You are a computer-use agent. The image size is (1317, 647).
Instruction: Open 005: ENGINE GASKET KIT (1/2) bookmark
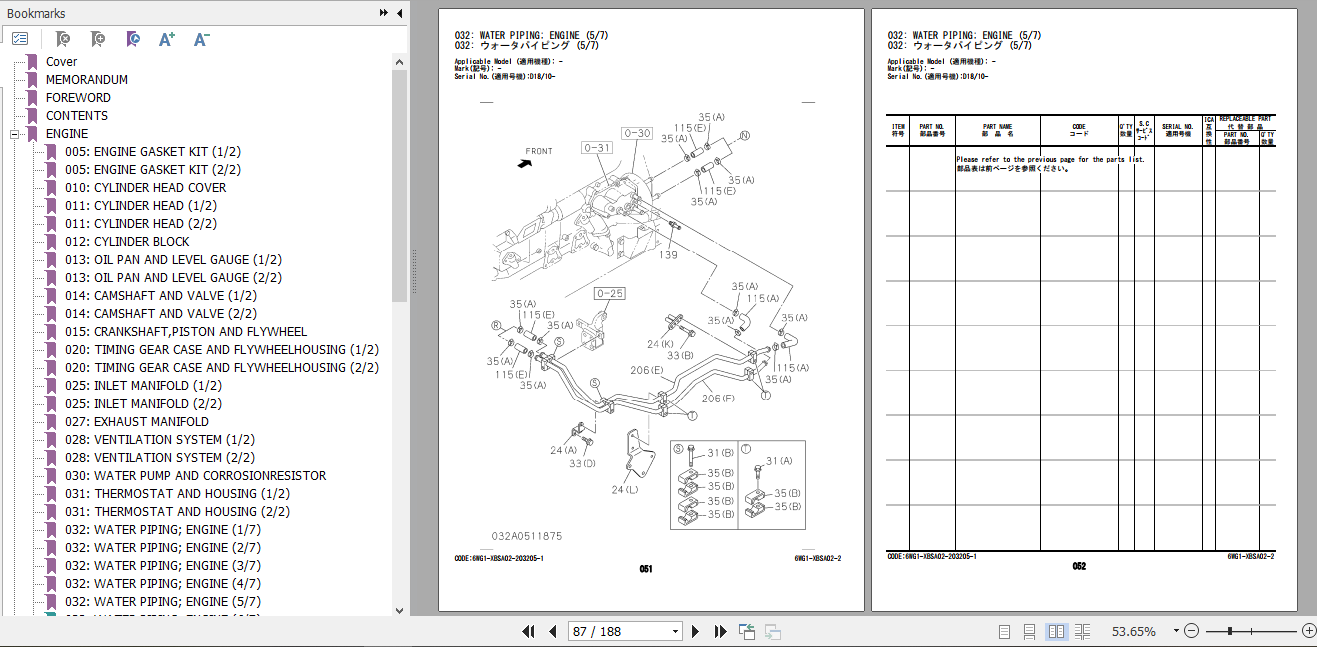[x=153, y=152]
